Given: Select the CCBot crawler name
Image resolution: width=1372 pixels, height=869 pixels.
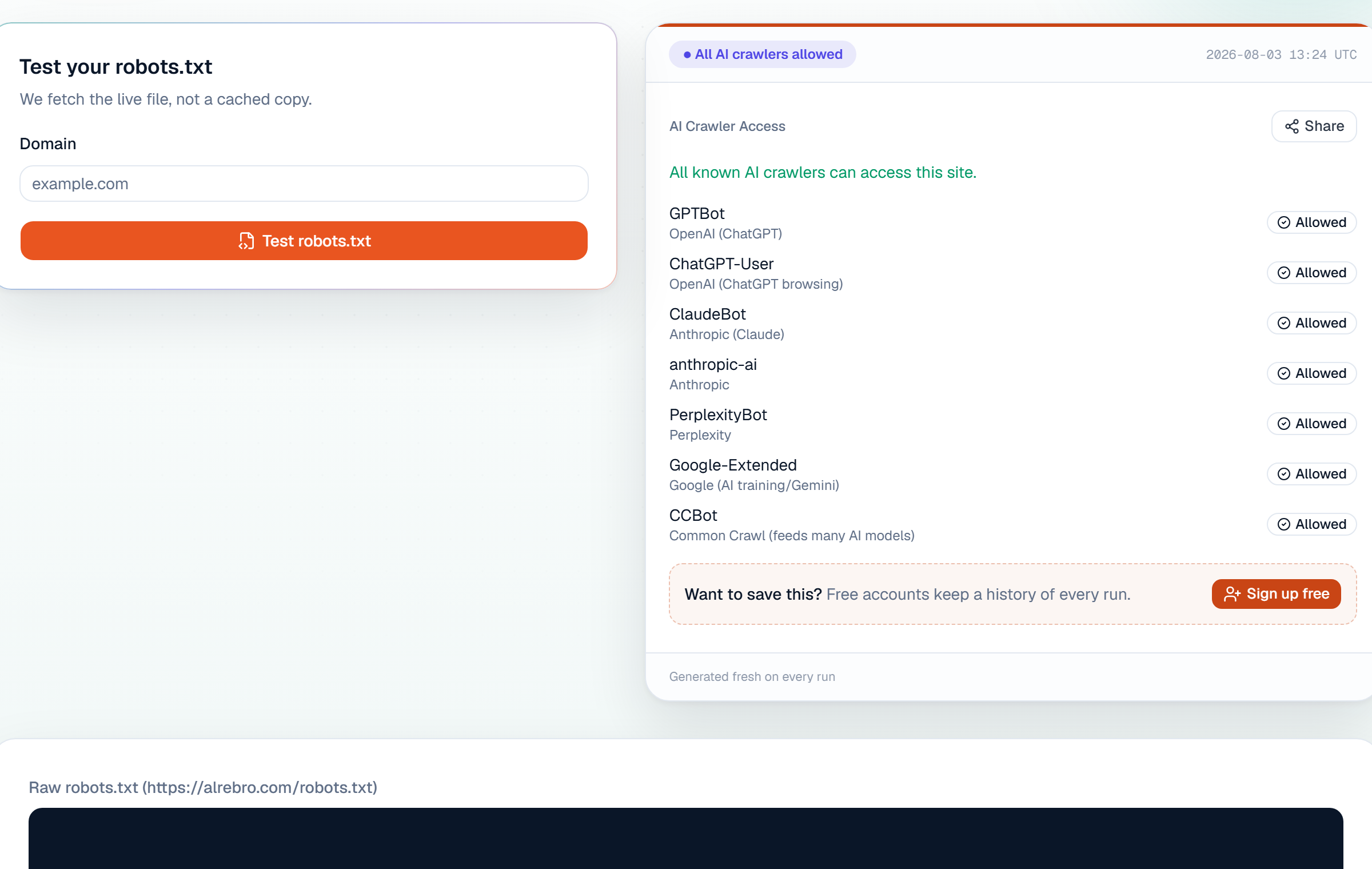Looking at the screenshot, I should (693, 515).
